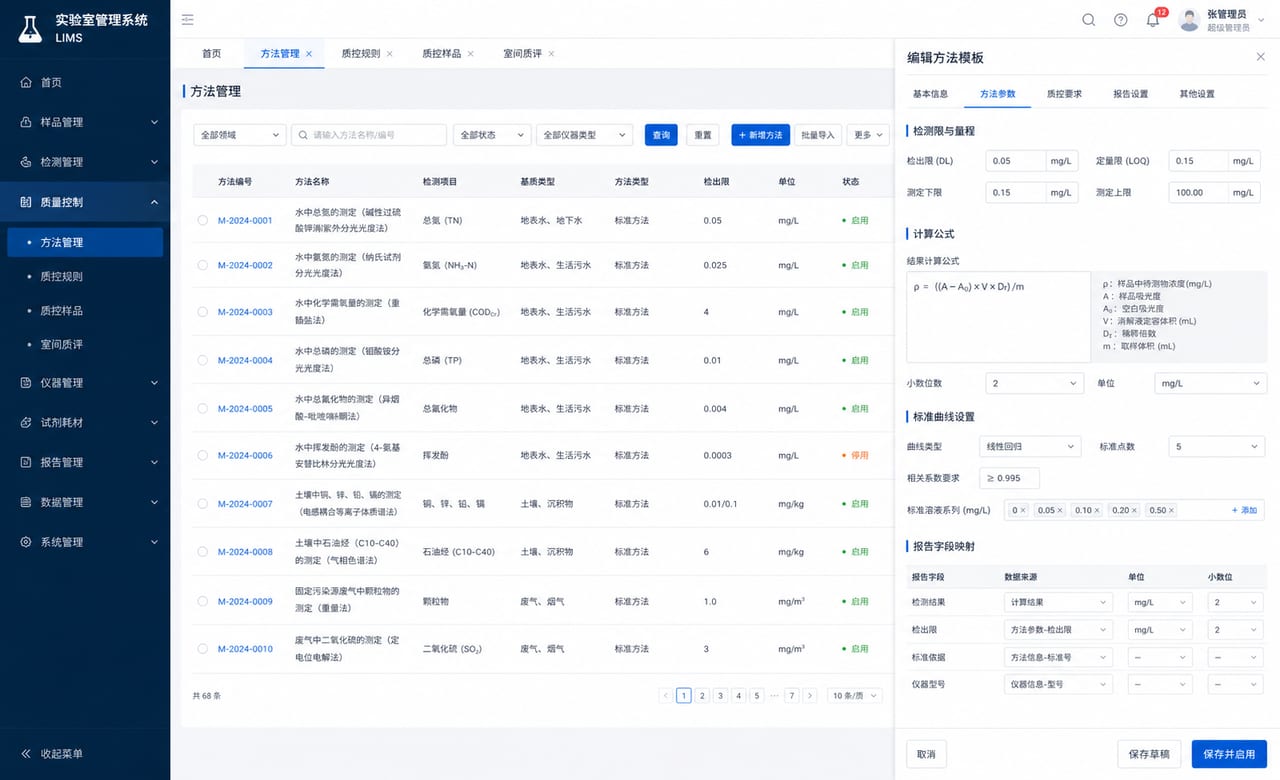
Task: Click the 批量导入 button
Action: [x=818, y=135]
